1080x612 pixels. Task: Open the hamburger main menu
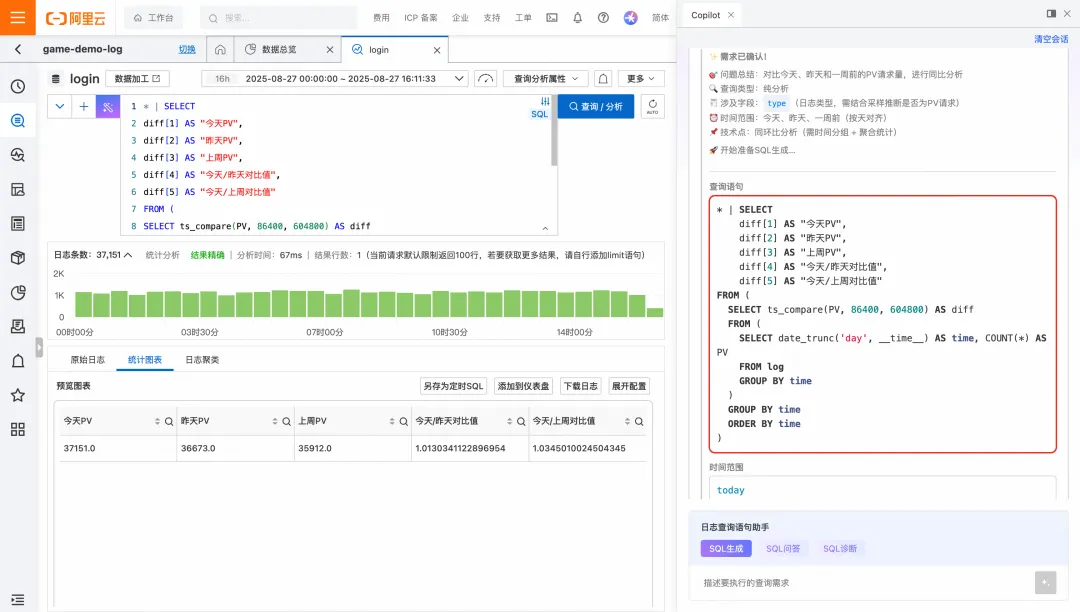click(x=17, y=17)
